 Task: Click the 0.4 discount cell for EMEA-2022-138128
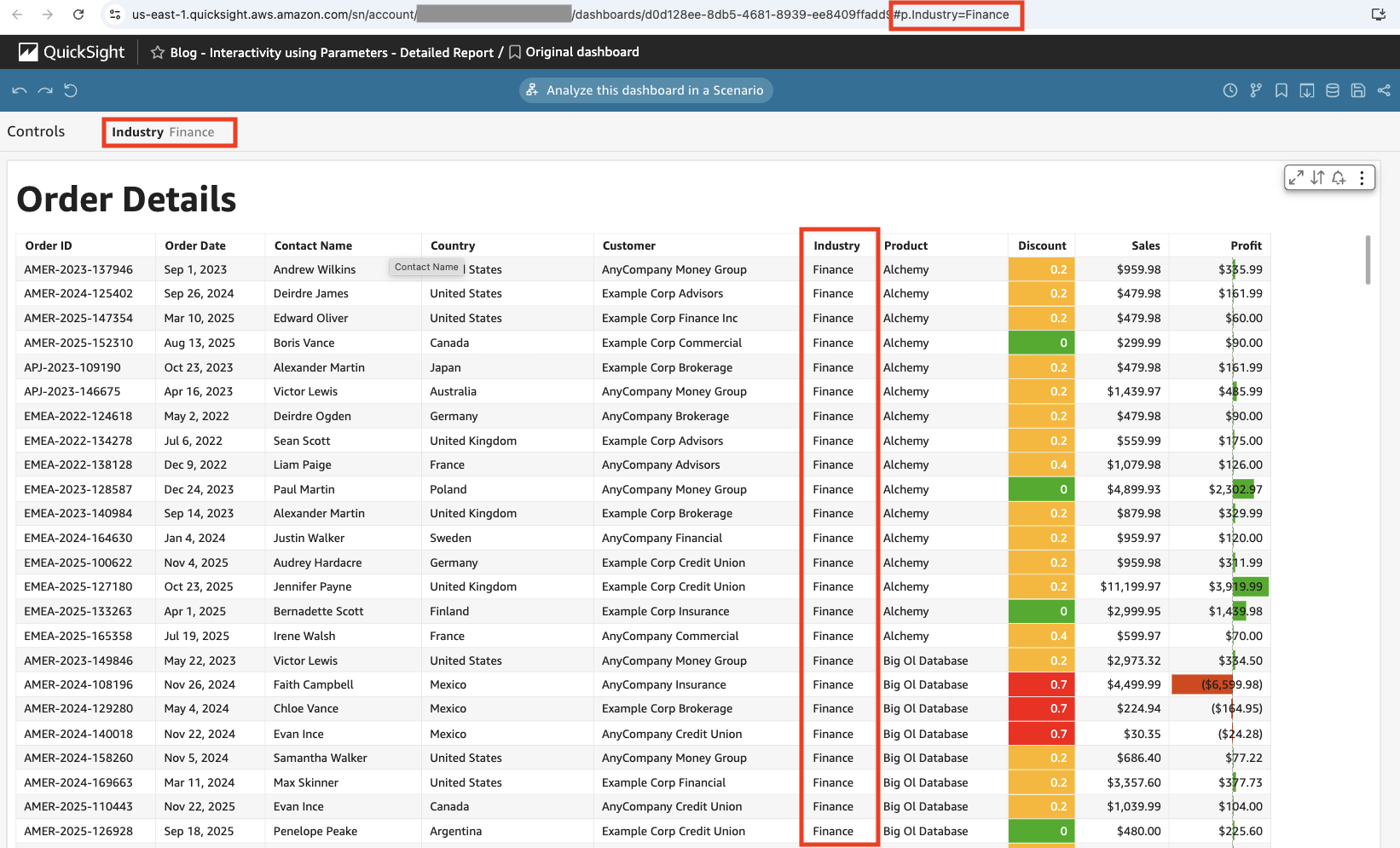pyautogui.click(x=1041, y=464)
